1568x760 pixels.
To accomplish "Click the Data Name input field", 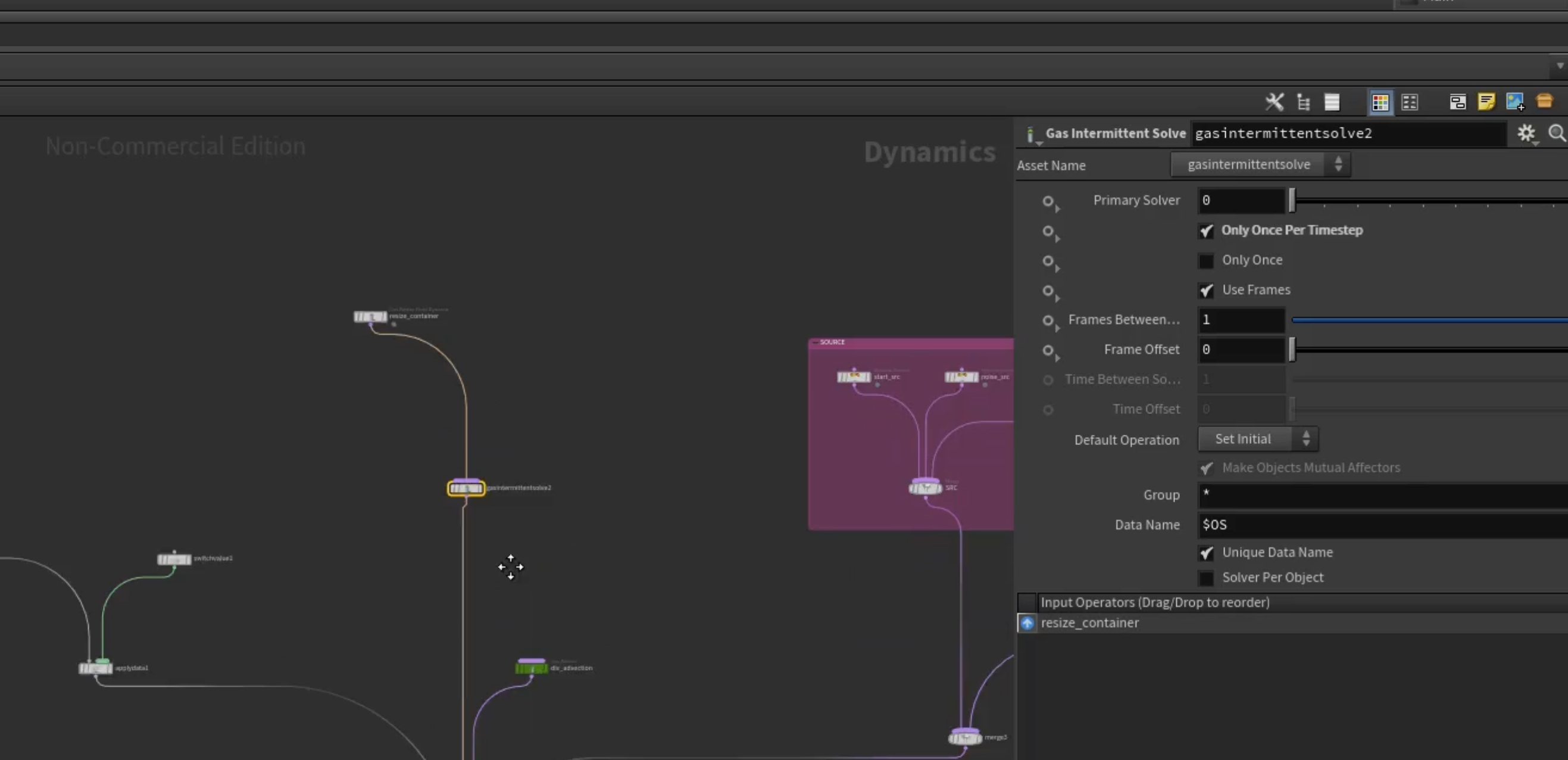I will click(x=1382, y=525).
